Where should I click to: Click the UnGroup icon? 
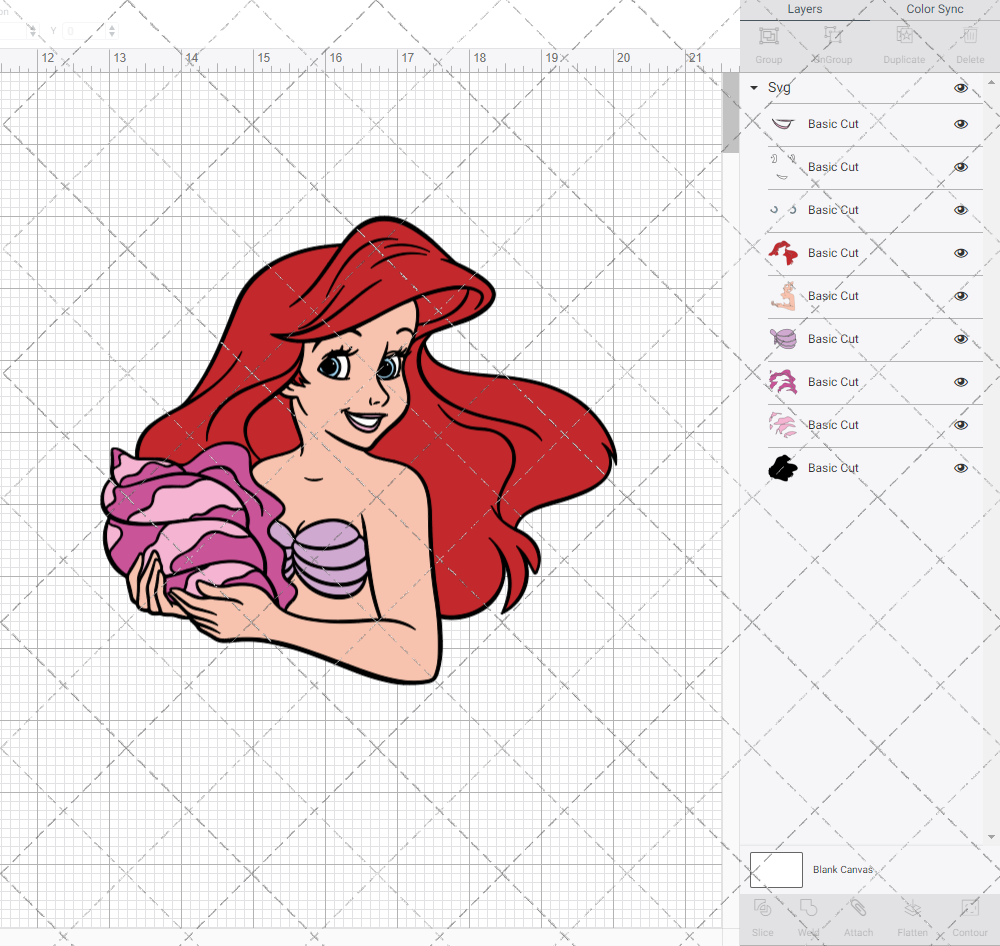pyautogui.click(x=833, y=36)
